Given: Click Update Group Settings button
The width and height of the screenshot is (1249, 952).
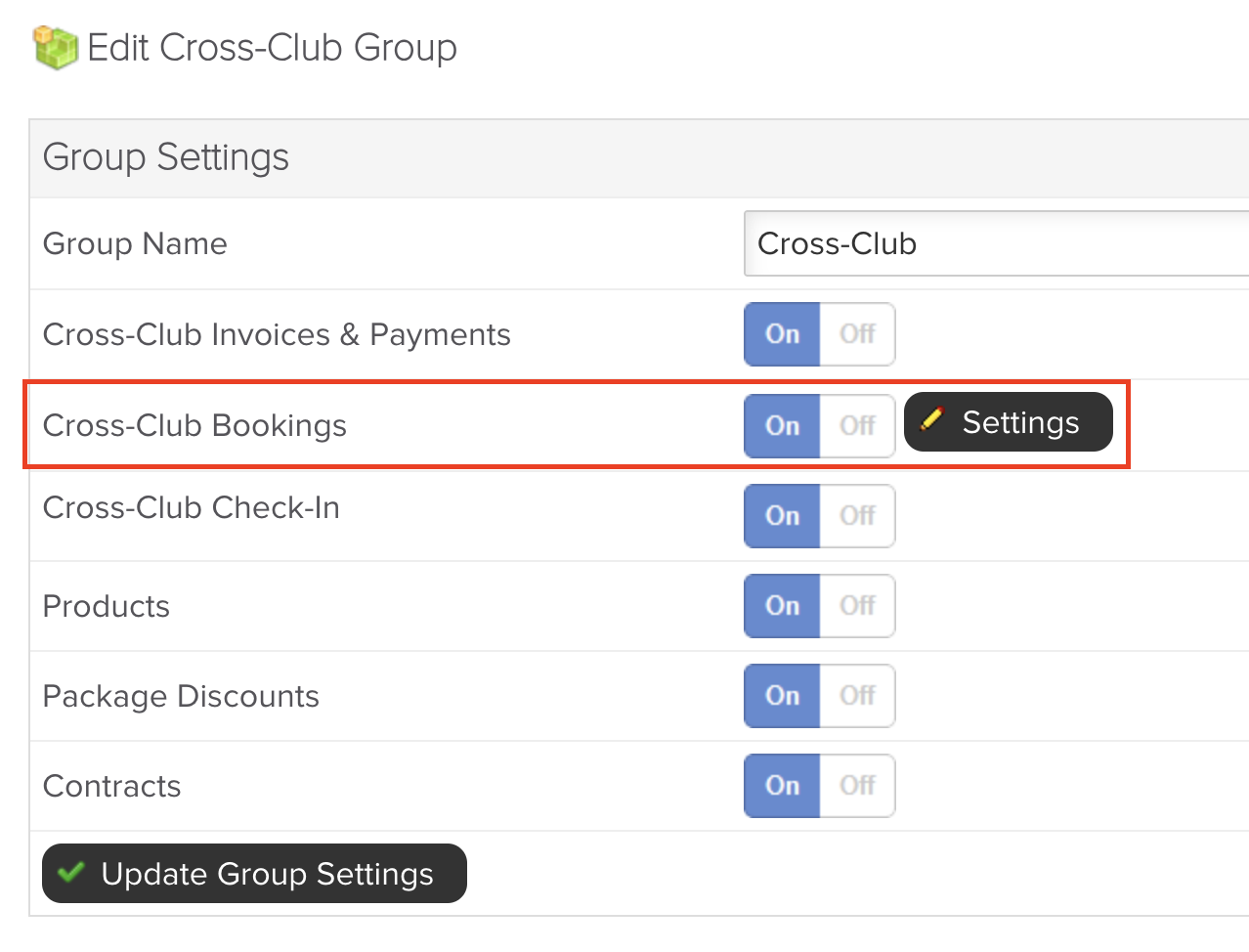Looking at the screenshot, I should 254,874.
